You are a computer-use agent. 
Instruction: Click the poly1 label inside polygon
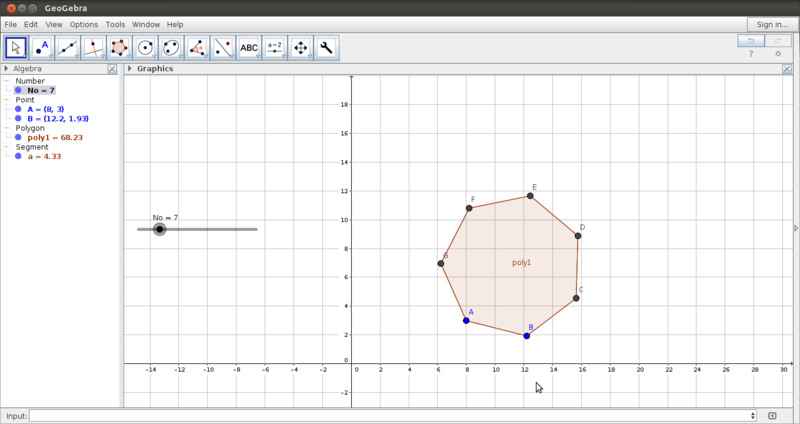tap(521, 263)
